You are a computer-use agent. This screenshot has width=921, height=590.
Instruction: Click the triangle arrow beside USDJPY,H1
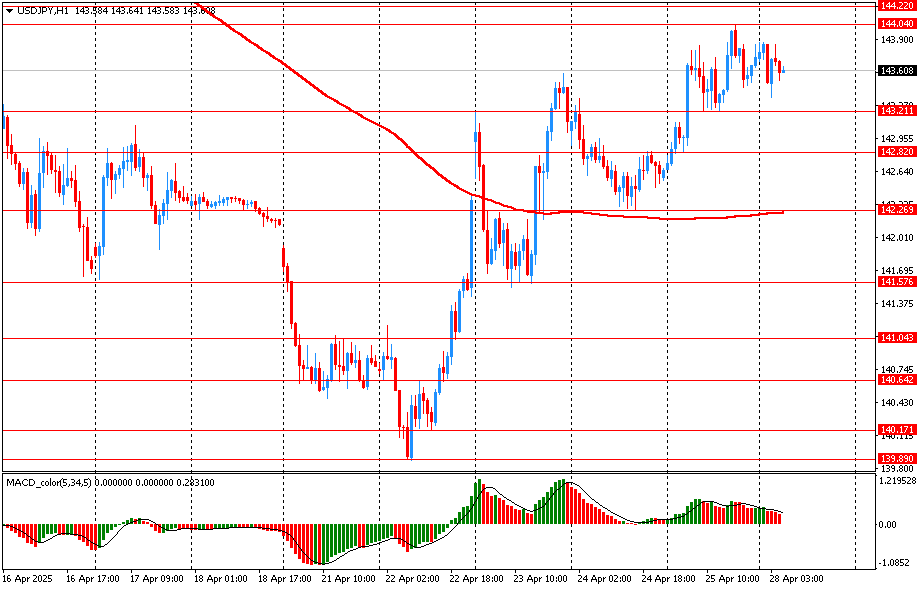[x=9, y=10]
